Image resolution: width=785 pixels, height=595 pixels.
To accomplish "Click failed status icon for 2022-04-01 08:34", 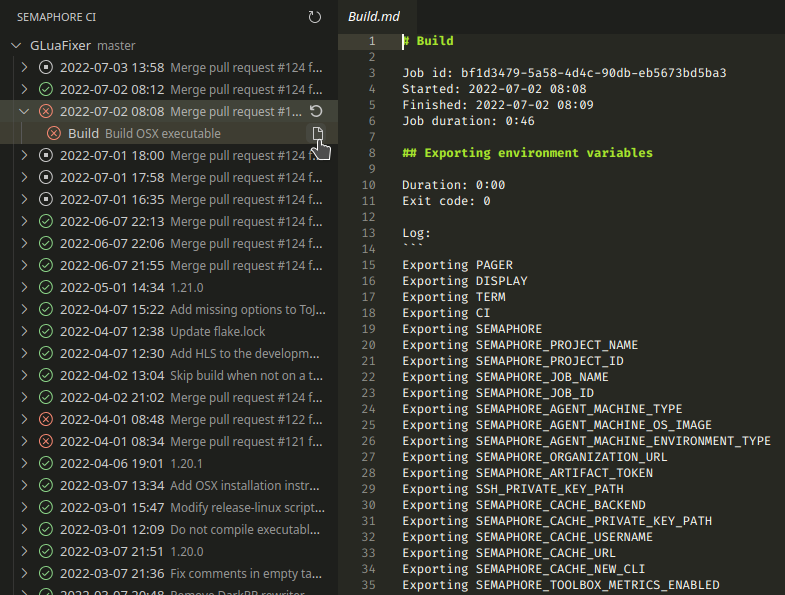I will coord(46,441).
